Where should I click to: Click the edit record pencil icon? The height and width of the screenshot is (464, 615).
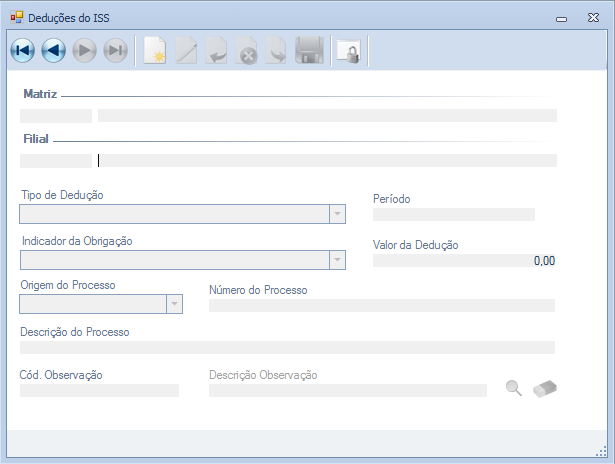(186, 51)
